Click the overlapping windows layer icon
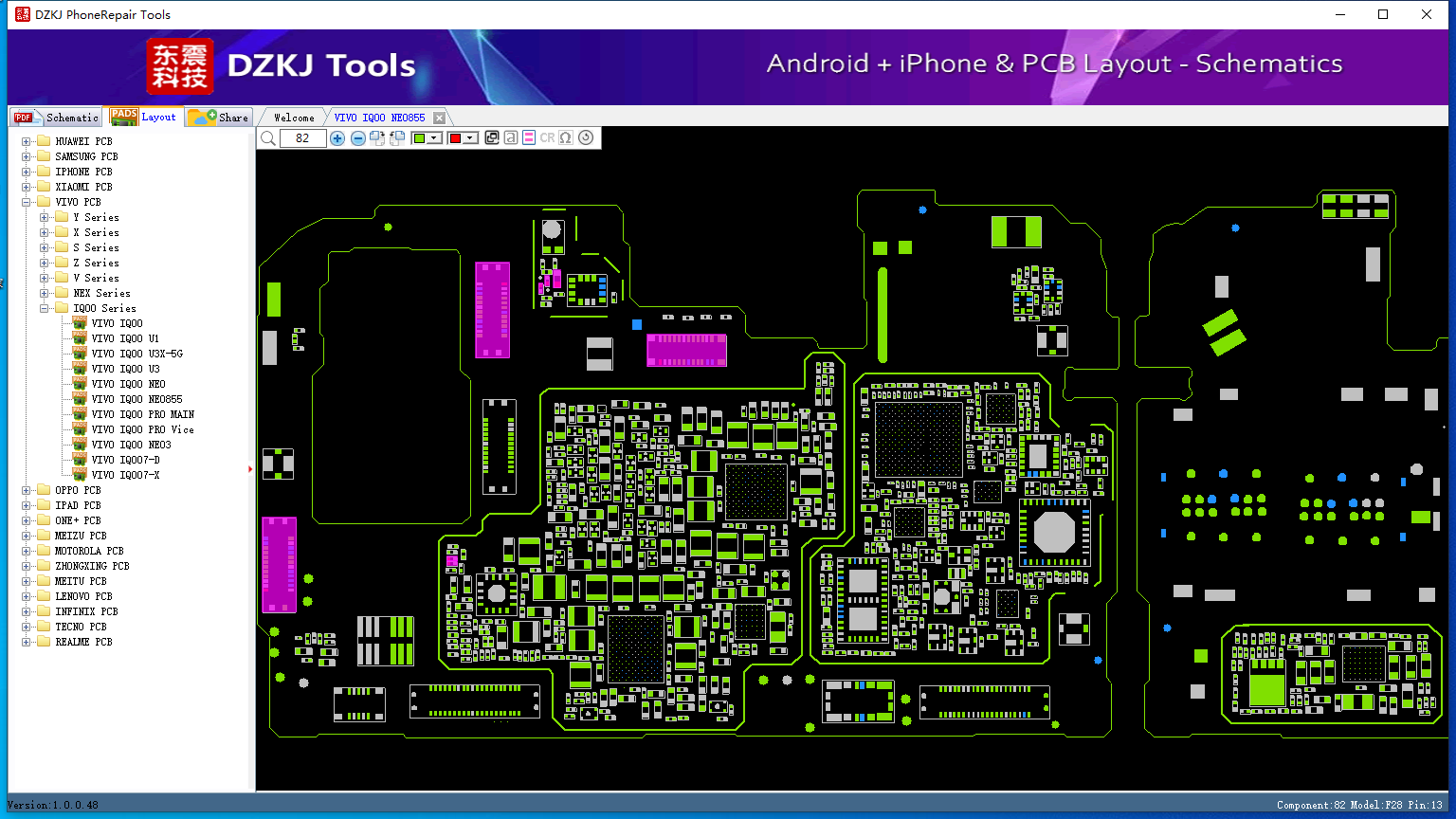The image size is (1456, 819). click(x=492, y=138)
